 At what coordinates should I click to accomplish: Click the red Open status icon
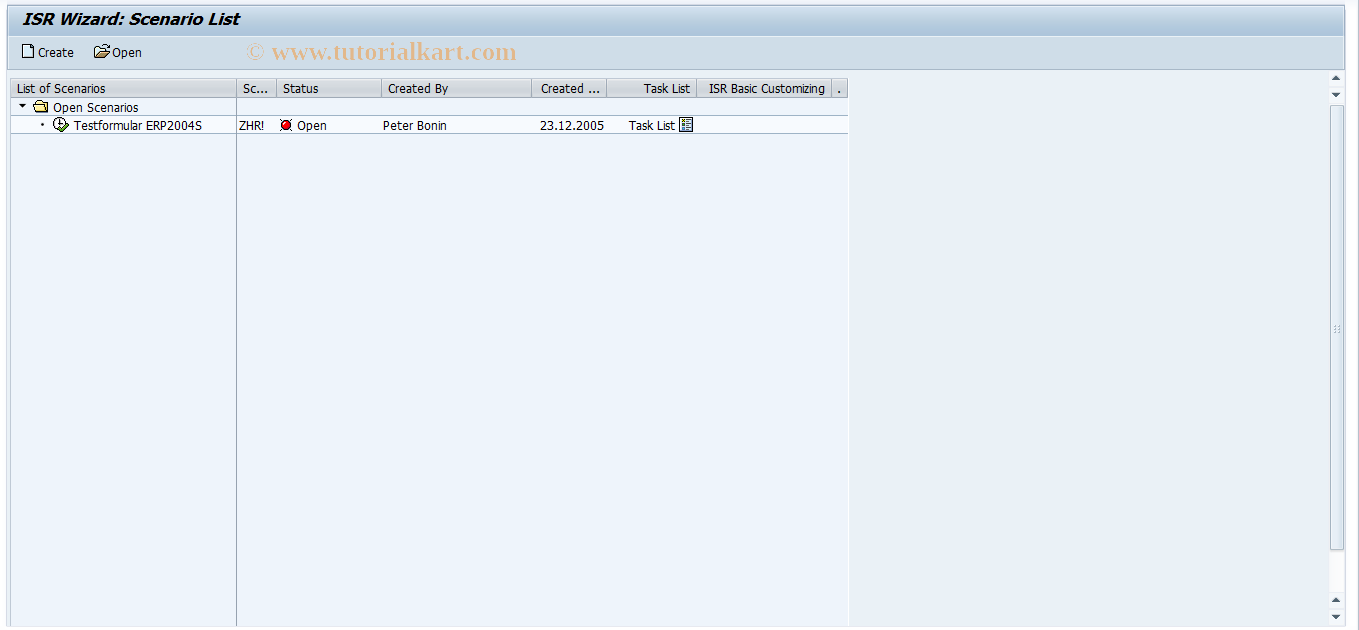tap(286, 125)
